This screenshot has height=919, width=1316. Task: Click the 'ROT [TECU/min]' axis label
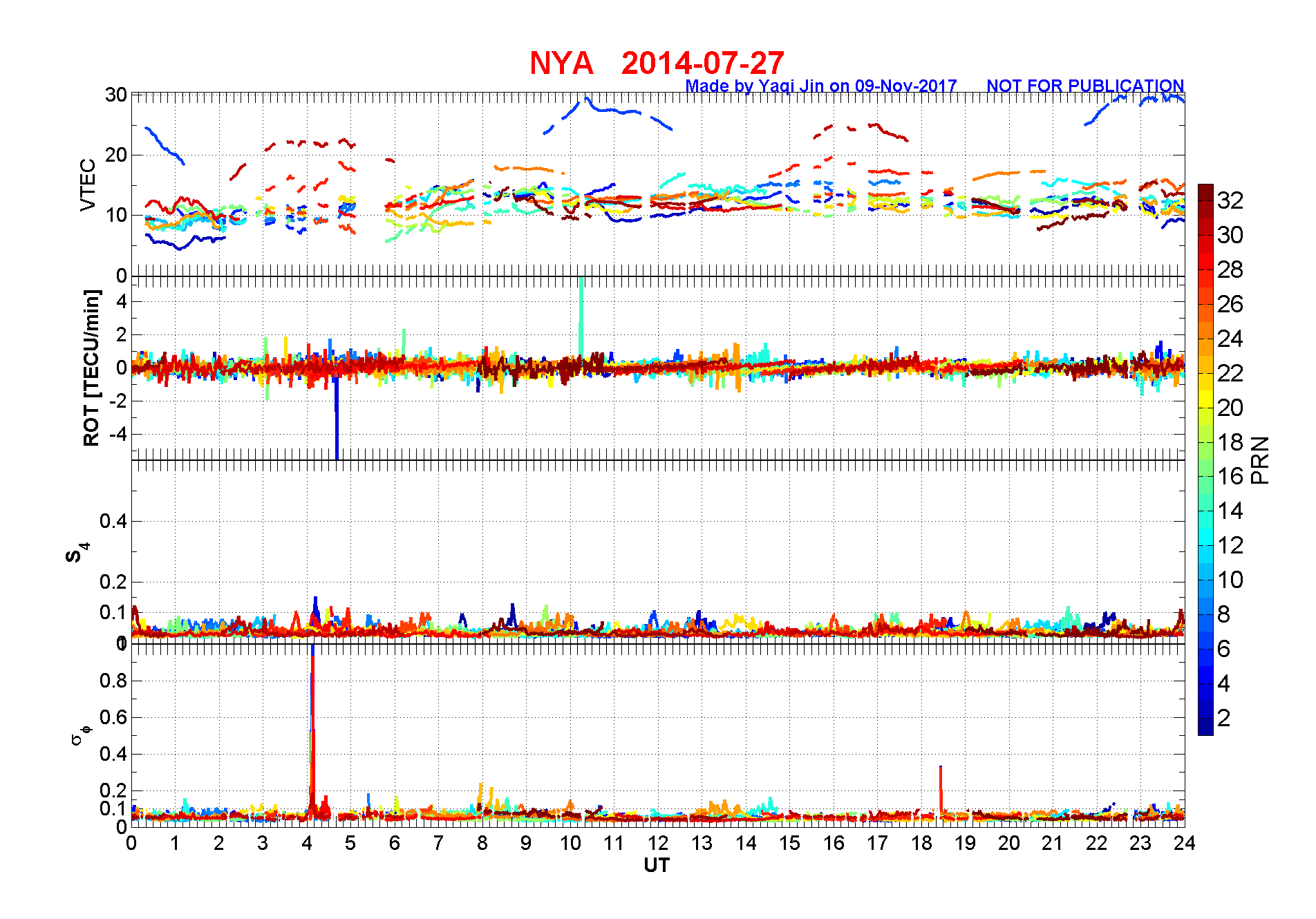[91, 368]
